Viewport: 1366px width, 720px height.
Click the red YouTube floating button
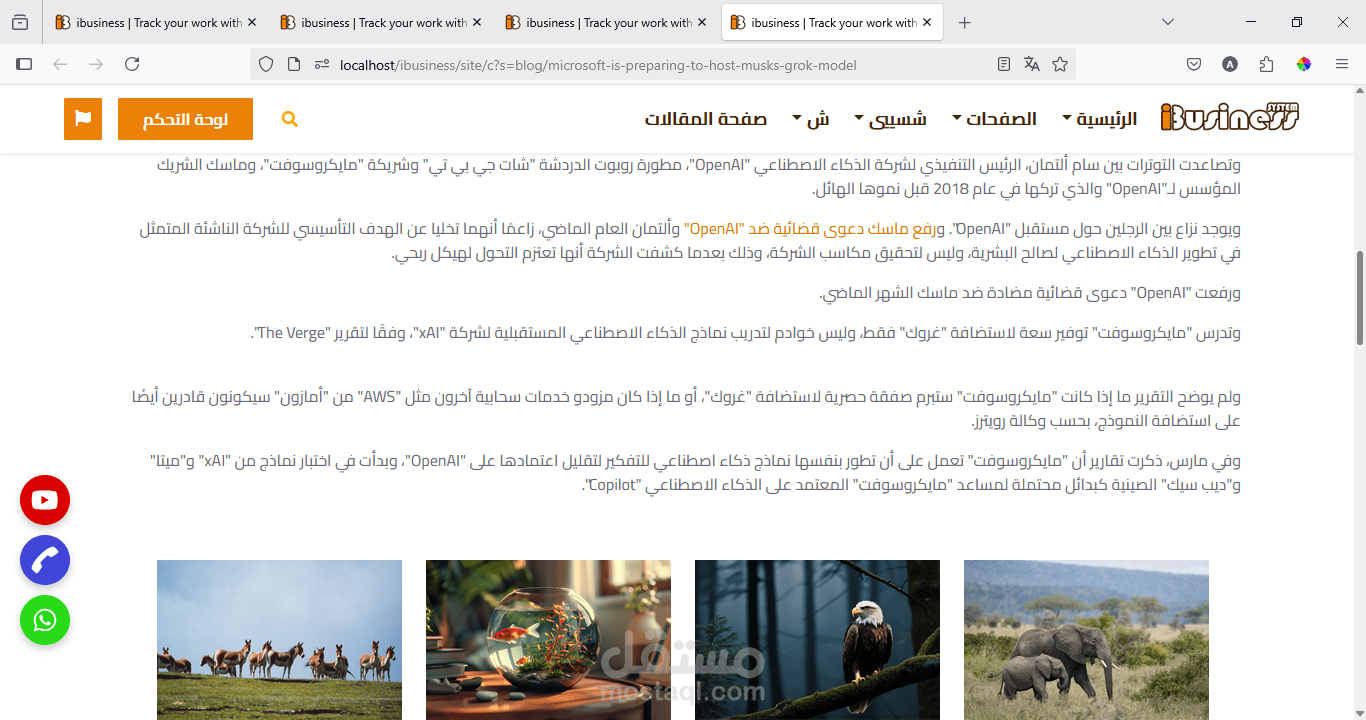(45, 500)
